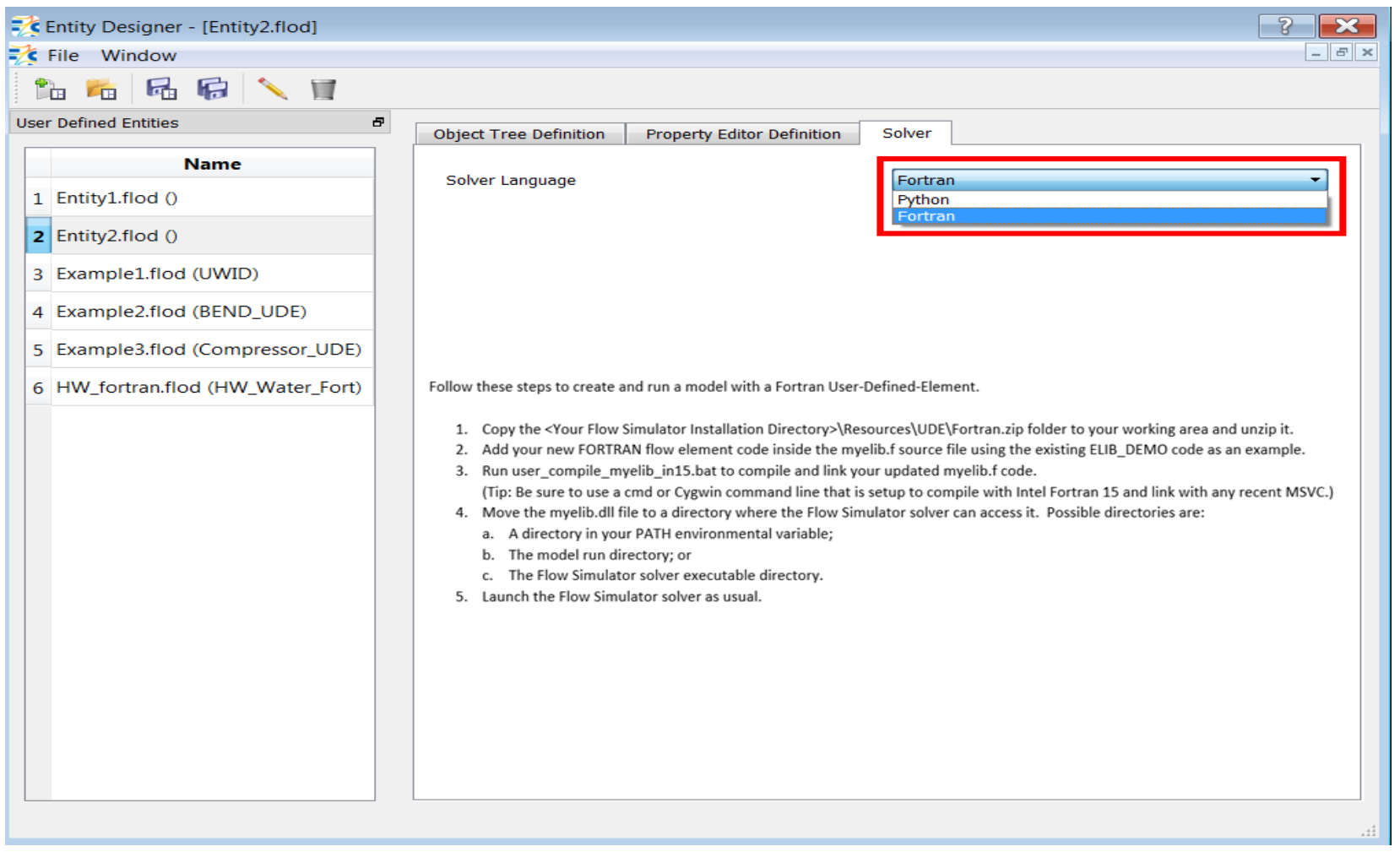
Task: Switch to the Object Tree Definition tab
Action: [518, 134]
